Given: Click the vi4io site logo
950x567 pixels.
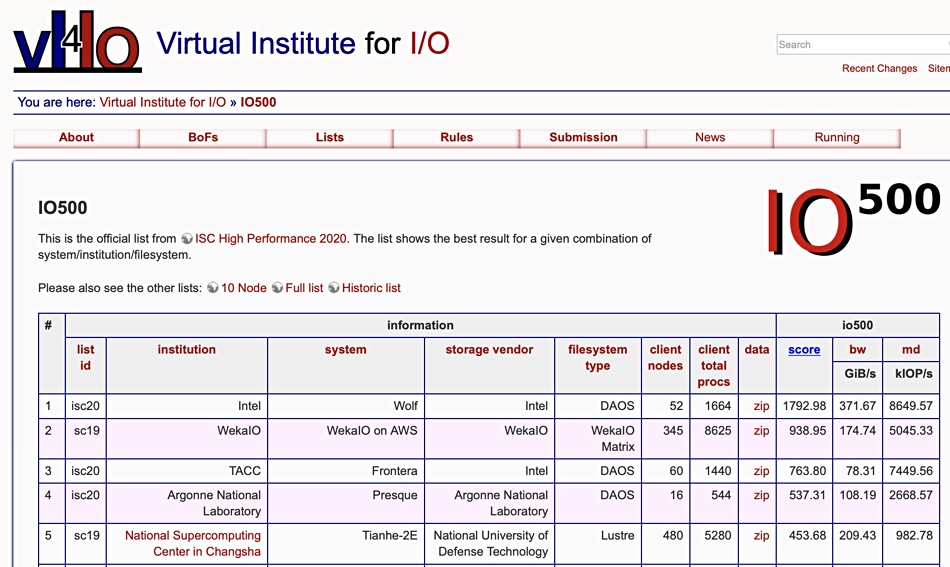Looking at the screenshot, I should [78, 41].
